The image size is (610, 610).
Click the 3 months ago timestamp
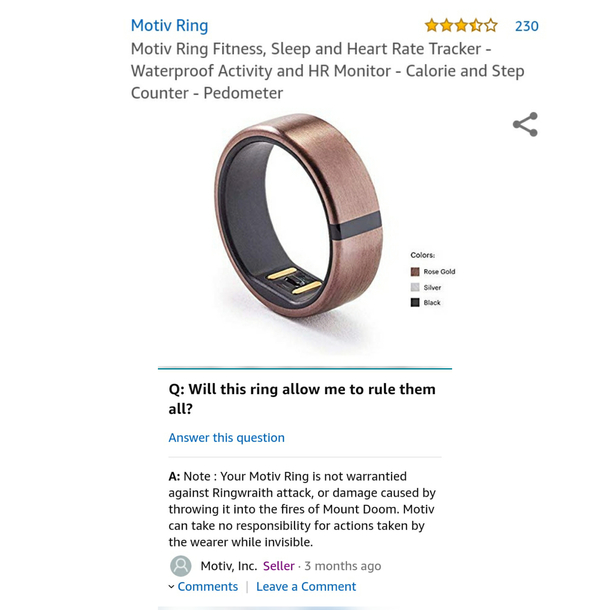tap(343, 566)
